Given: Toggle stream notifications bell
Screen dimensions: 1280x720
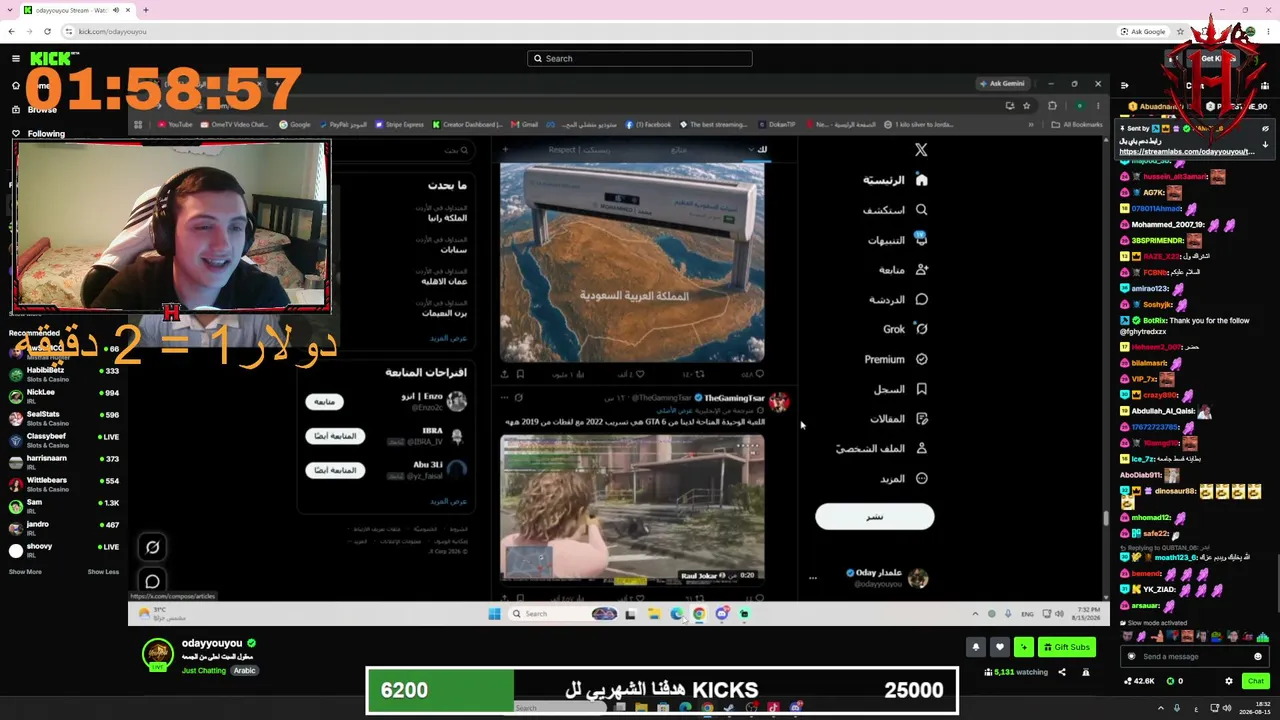Looking at the screenshot, I should click(x=976, y=647).
